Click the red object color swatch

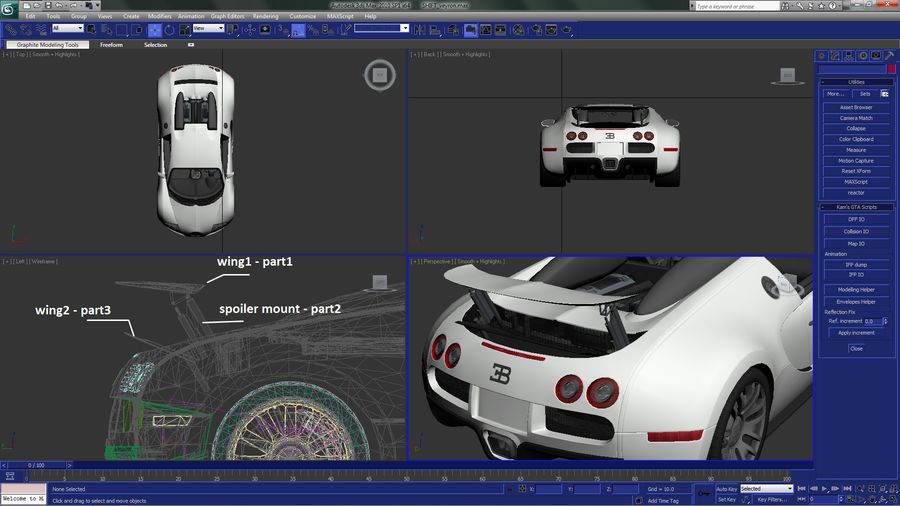(892, 69)
